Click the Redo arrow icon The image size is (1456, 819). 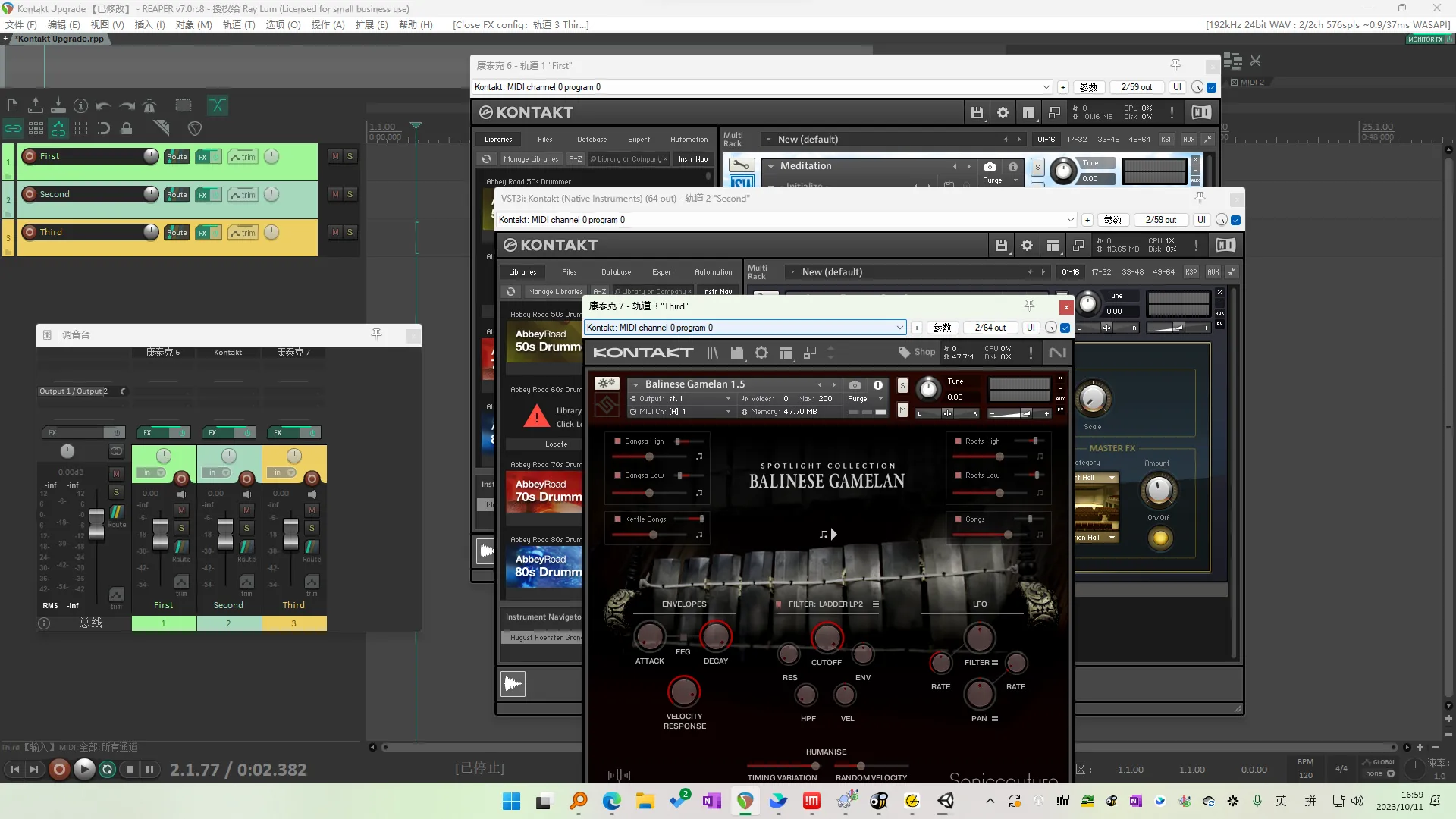[127, 106]
